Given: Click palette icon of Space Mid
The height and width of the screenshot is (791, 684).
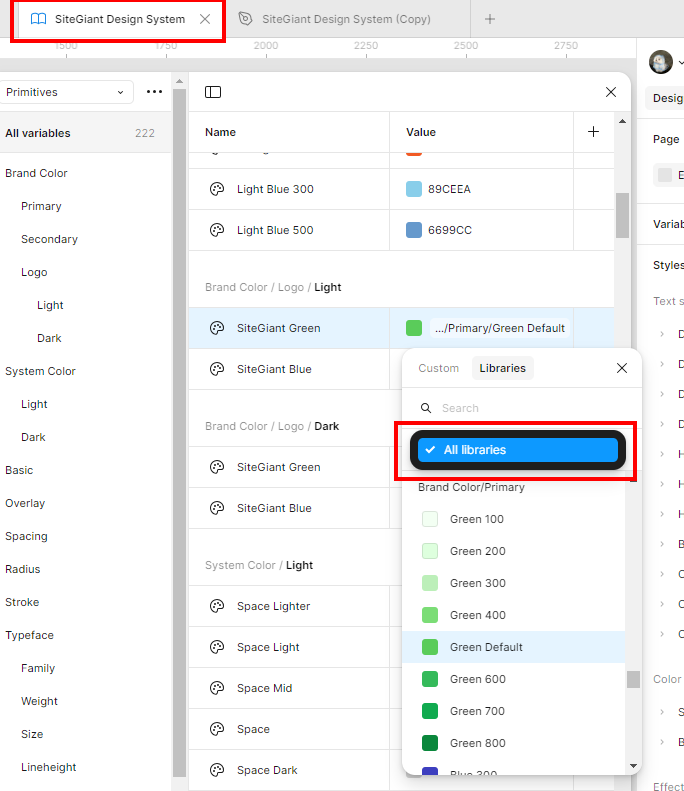Looking at the screenshot, I should 217,688.
